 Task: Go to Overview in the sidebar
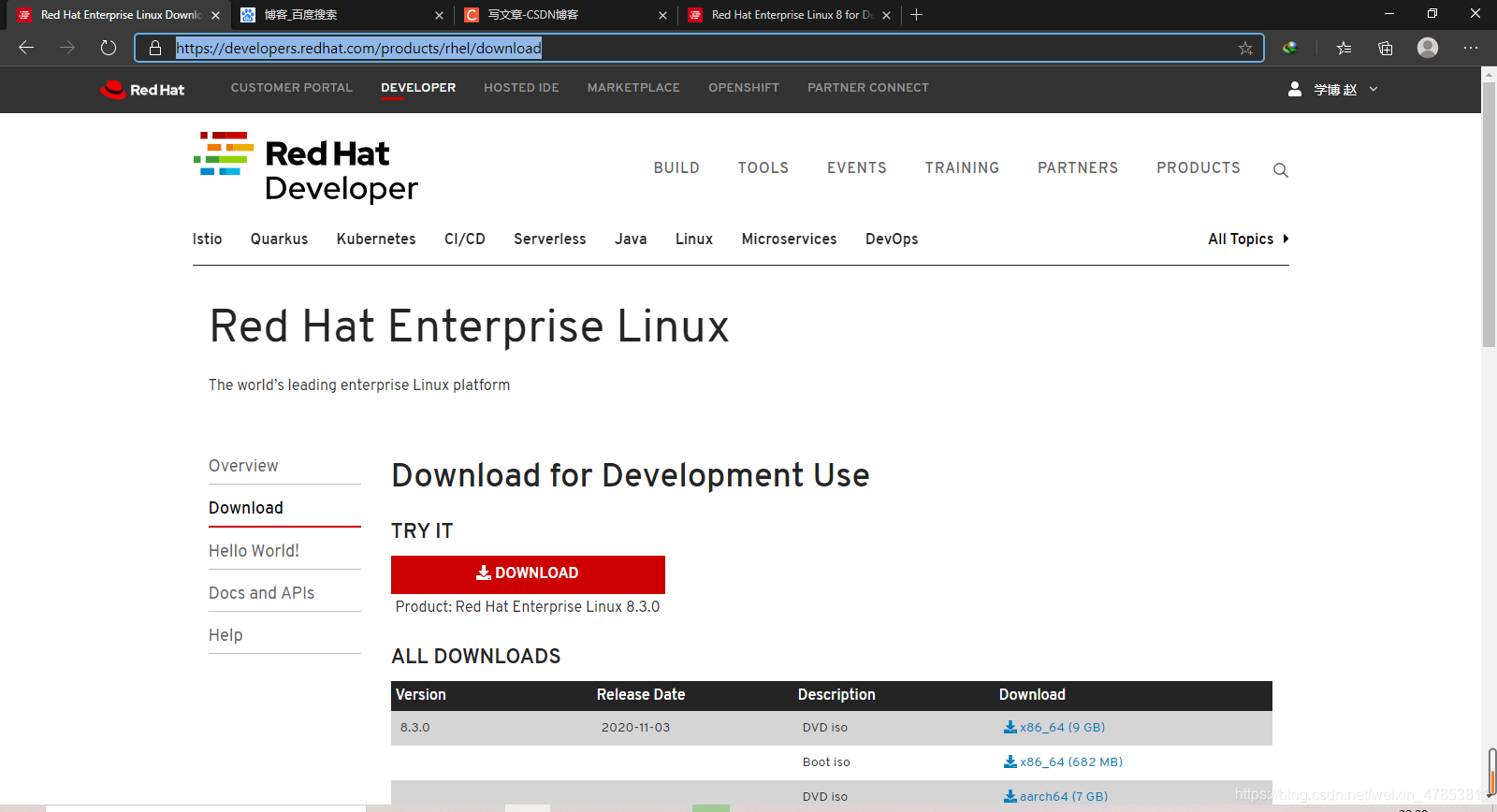[243, 466]
